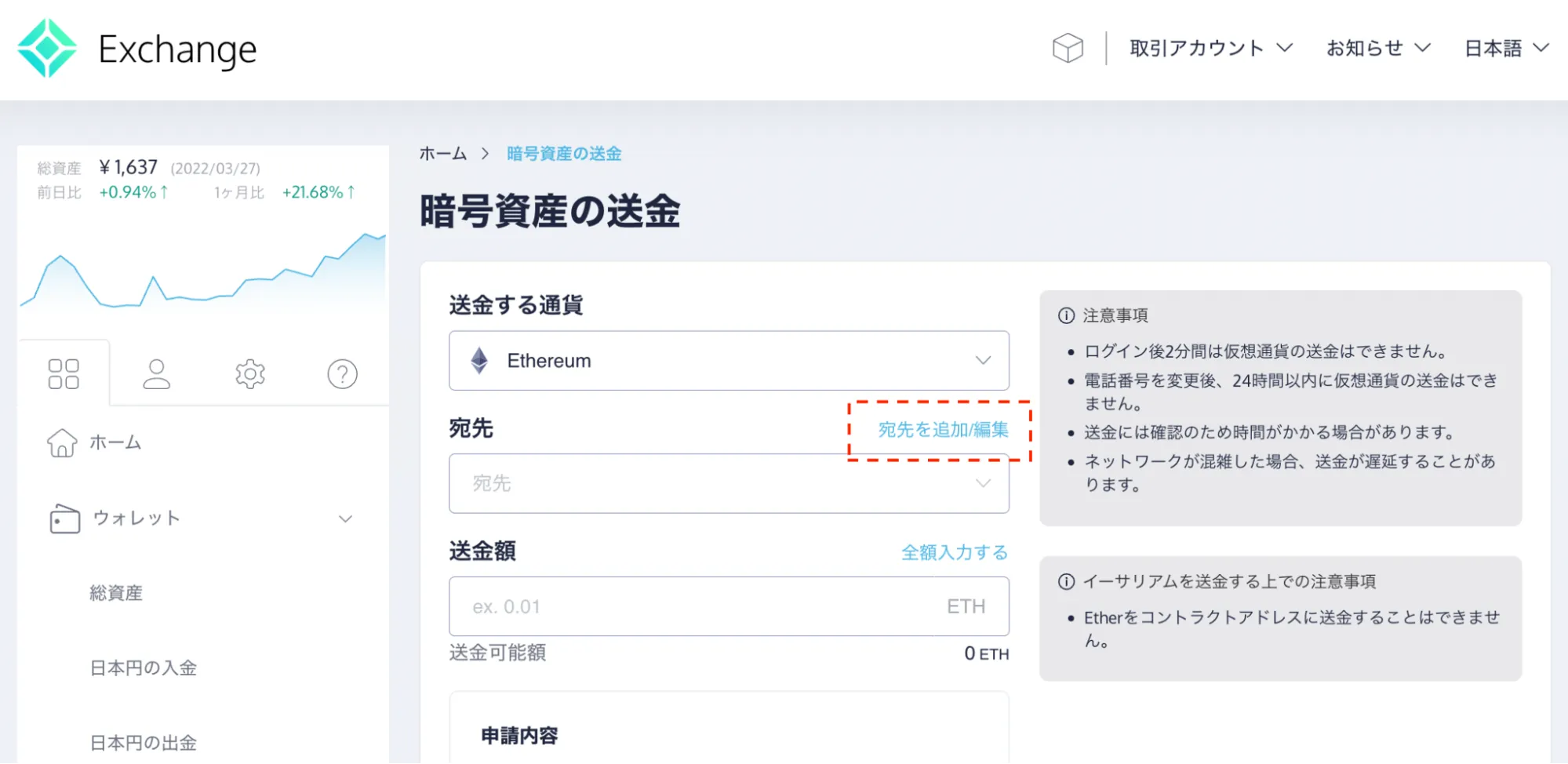Click the 宛先を追加/編集 link
This screenshot has width=1568, height=764.
tap(941, 430)
